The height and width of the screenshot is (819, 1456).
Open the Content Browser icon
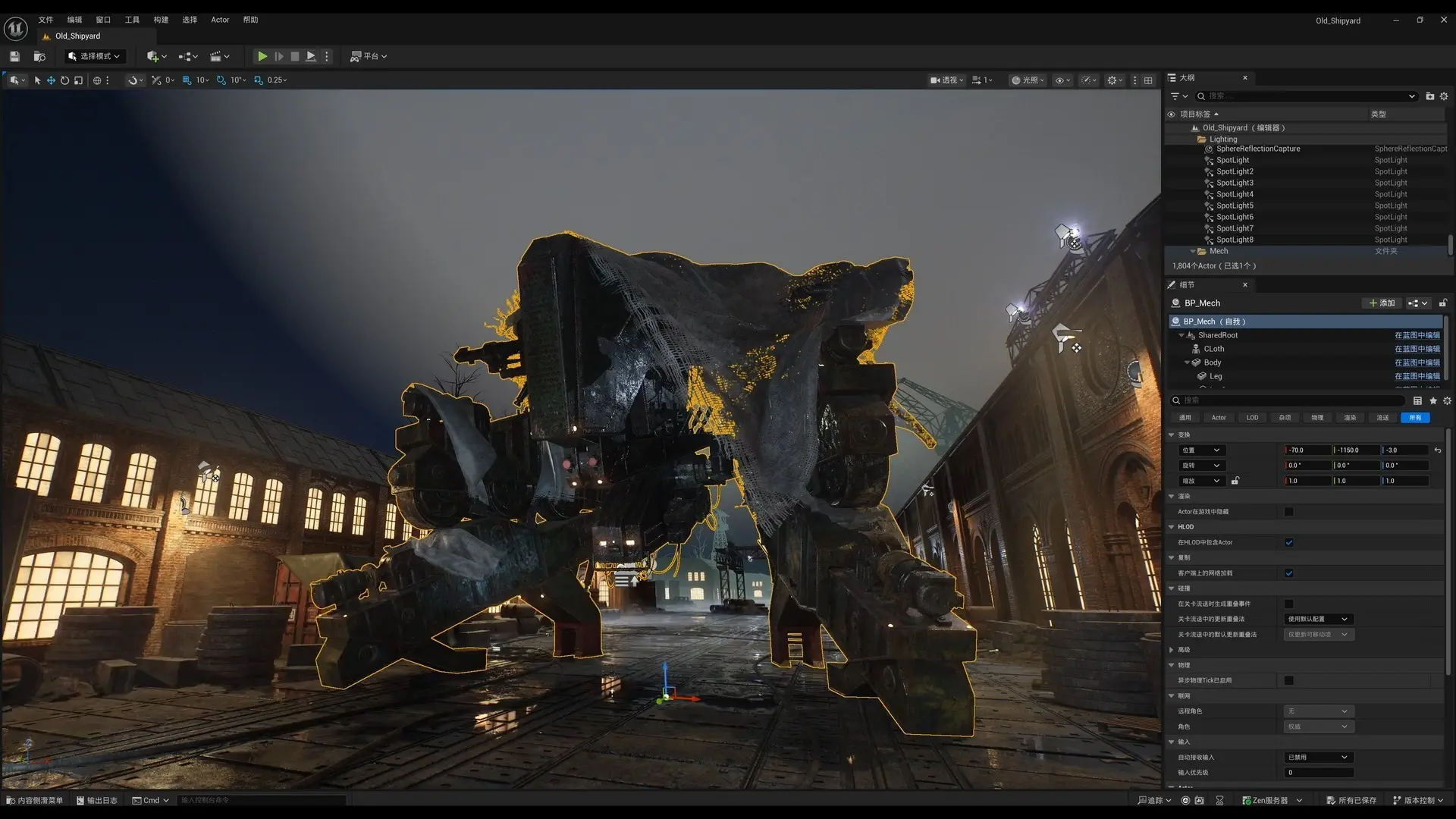(39, 56)
